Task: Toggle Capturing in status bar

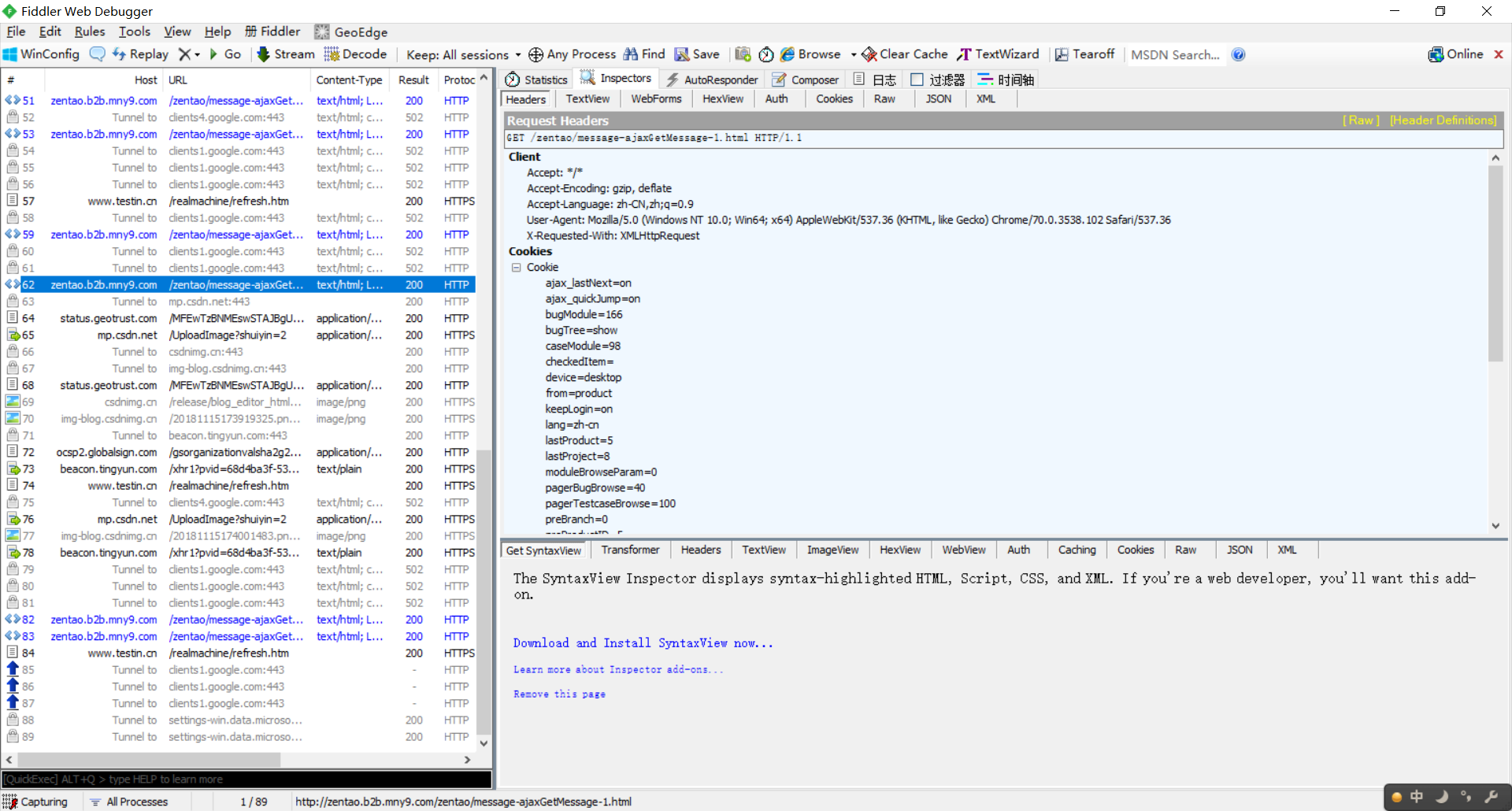Action: click(x=35, y=802)
